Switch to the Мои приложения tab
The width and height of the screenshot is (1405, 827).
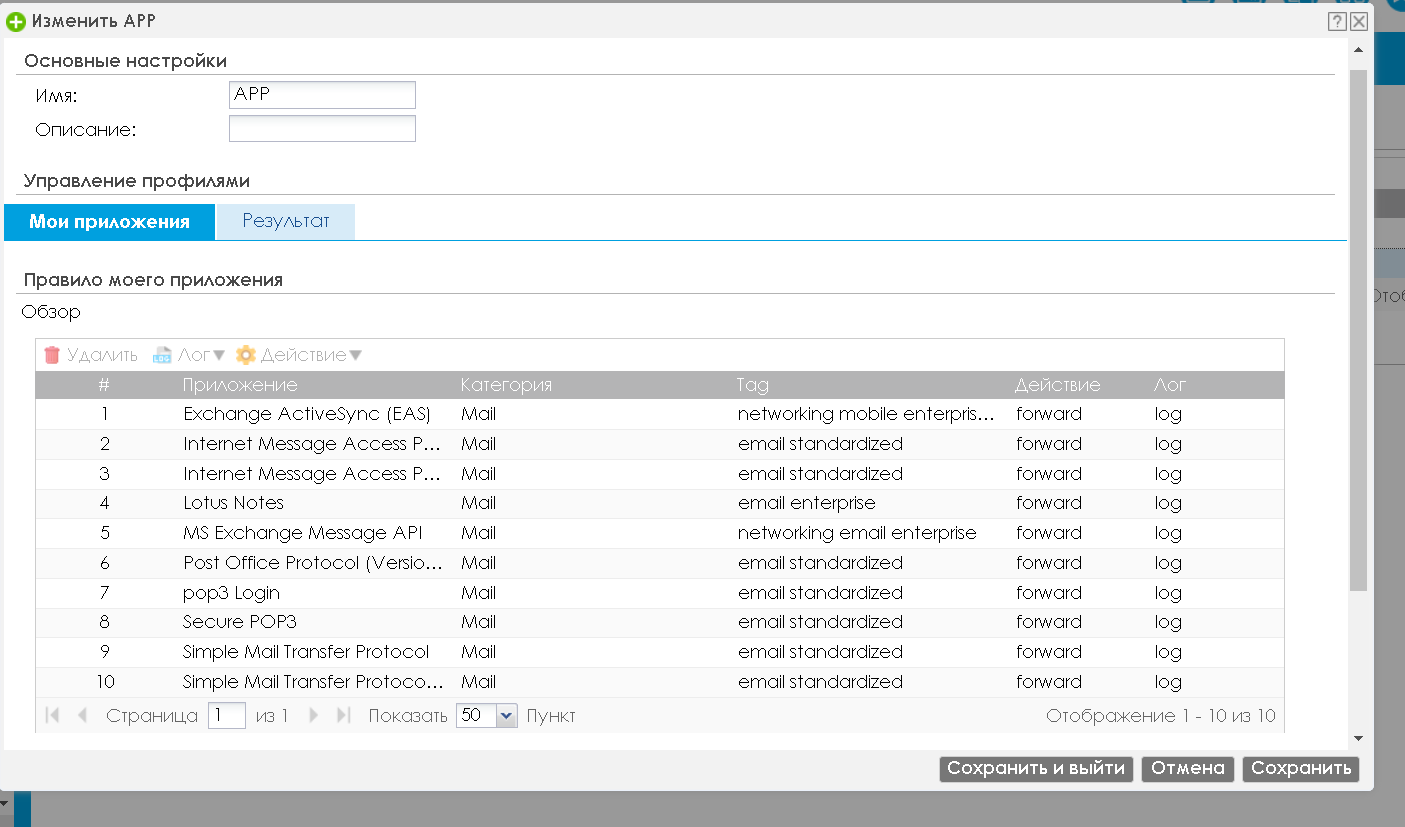point(109,222)
